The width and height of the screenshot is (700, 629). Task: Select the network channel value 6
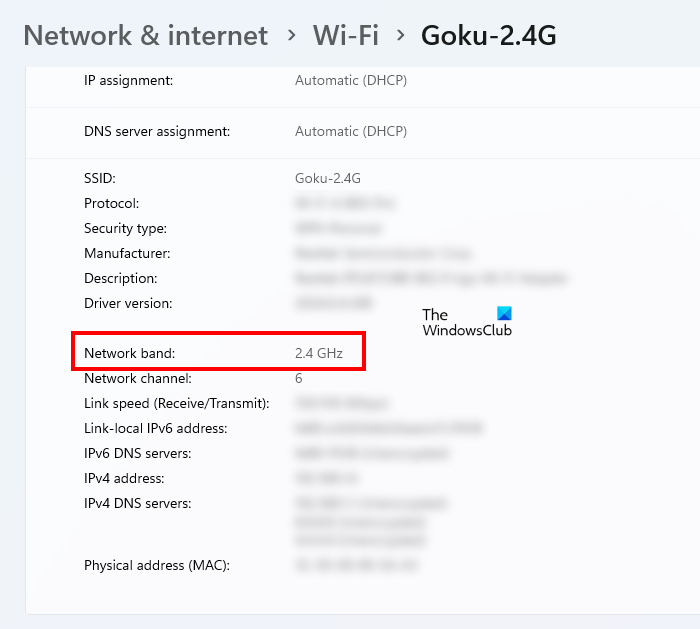[299, 378]
